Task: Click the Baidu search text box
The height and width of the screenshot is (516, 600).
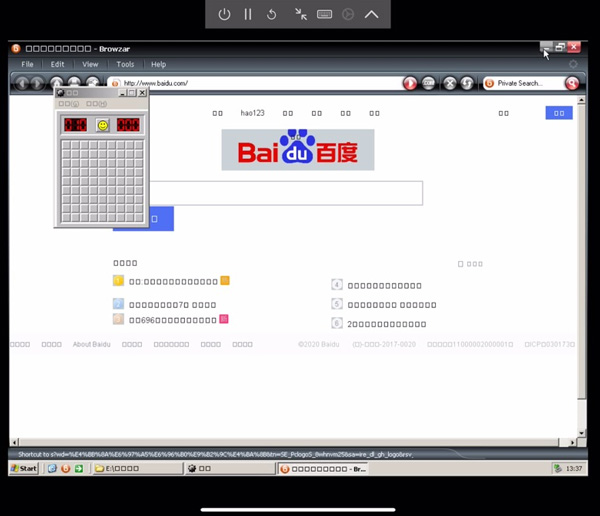Action: (x=286, y=193)
